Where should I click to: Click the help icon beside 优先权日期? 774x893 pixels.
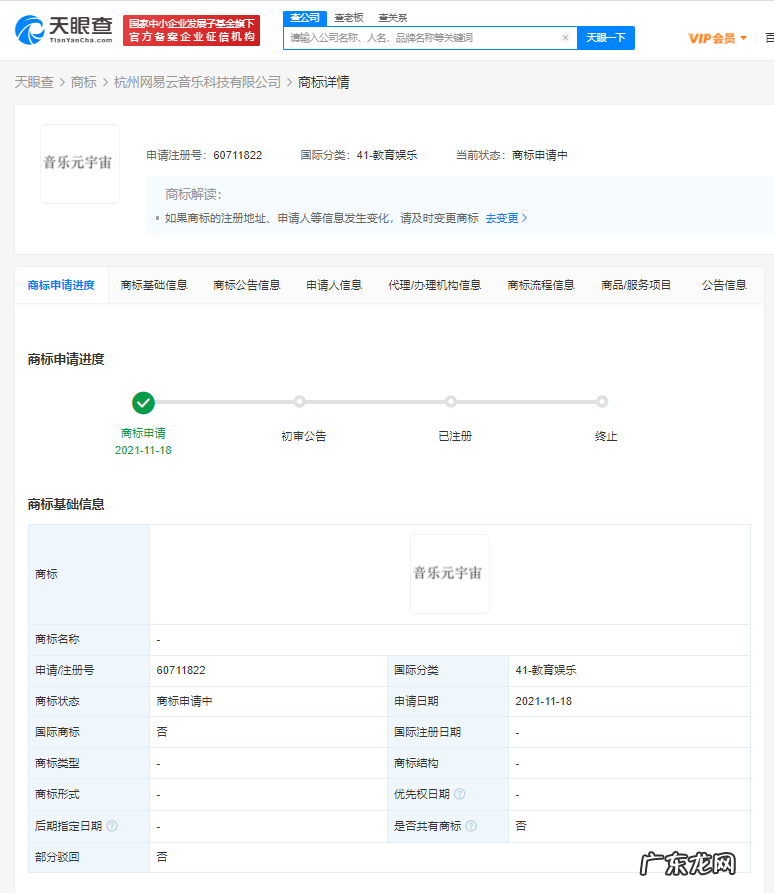(x=460, y=794)
